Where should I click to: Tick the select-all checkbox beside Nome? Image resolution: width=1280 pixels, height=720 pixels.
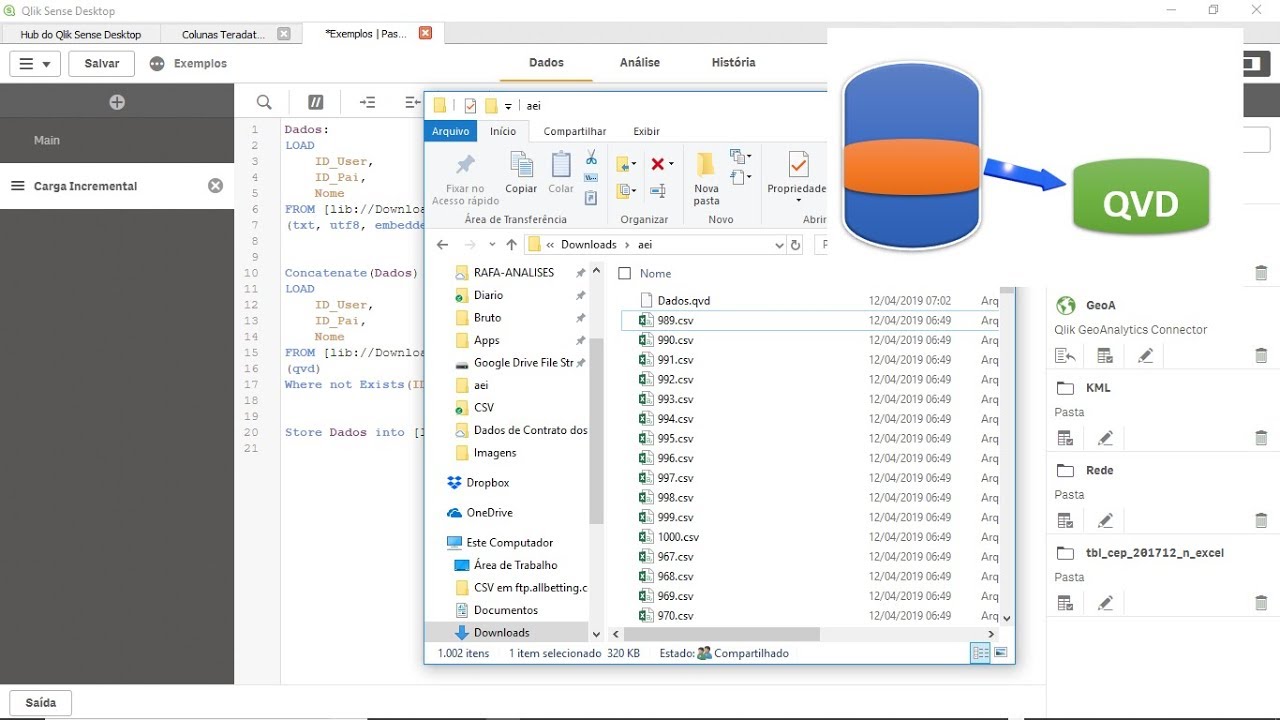(625, 273)
